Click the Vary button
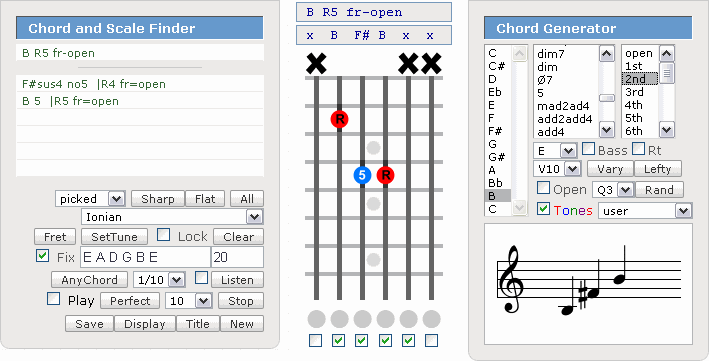The width and height of the screenshot is (709, 361). pyautogui.click(x=610, y=169)
